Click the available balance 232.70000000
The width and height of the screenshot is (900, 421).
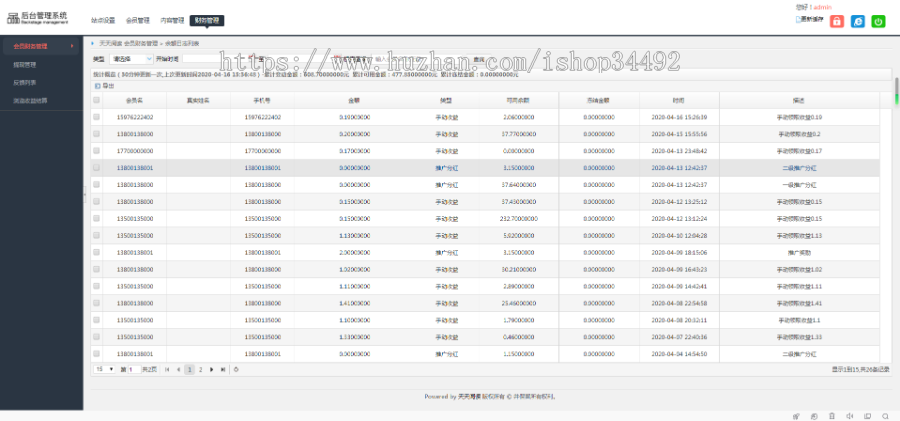coord(518,218)
